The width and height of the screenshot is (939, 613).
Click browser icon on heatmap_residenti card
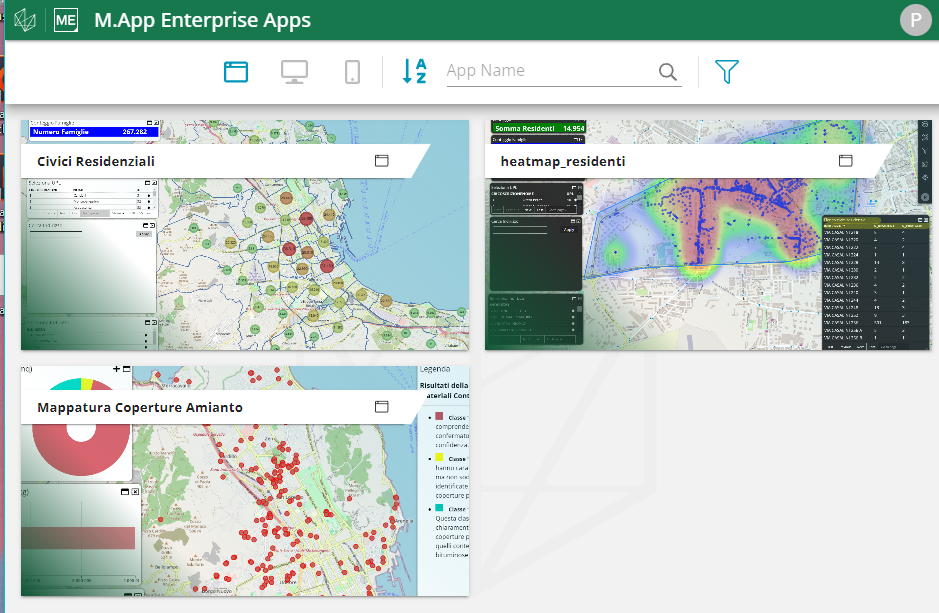click(846, 160)
